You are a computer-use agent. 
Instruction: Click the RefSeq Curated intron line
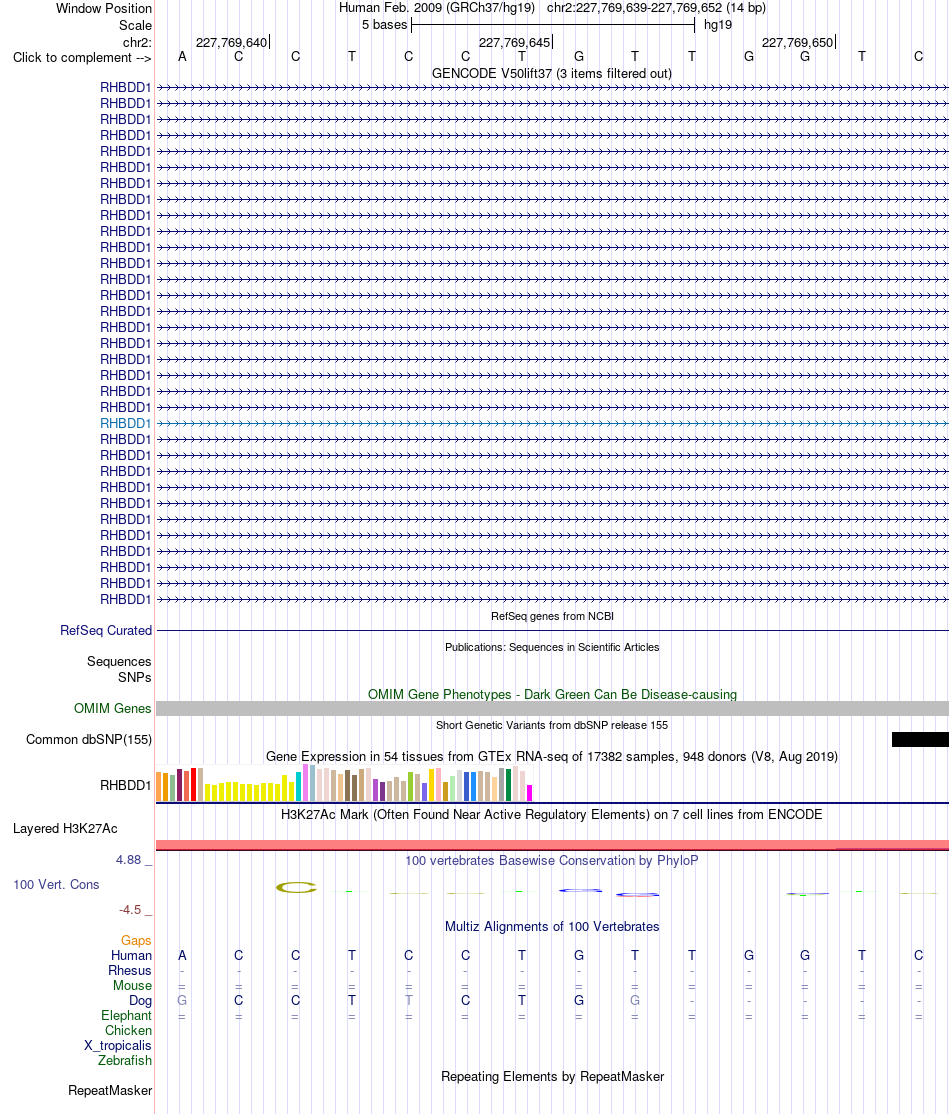pos(552,630)
